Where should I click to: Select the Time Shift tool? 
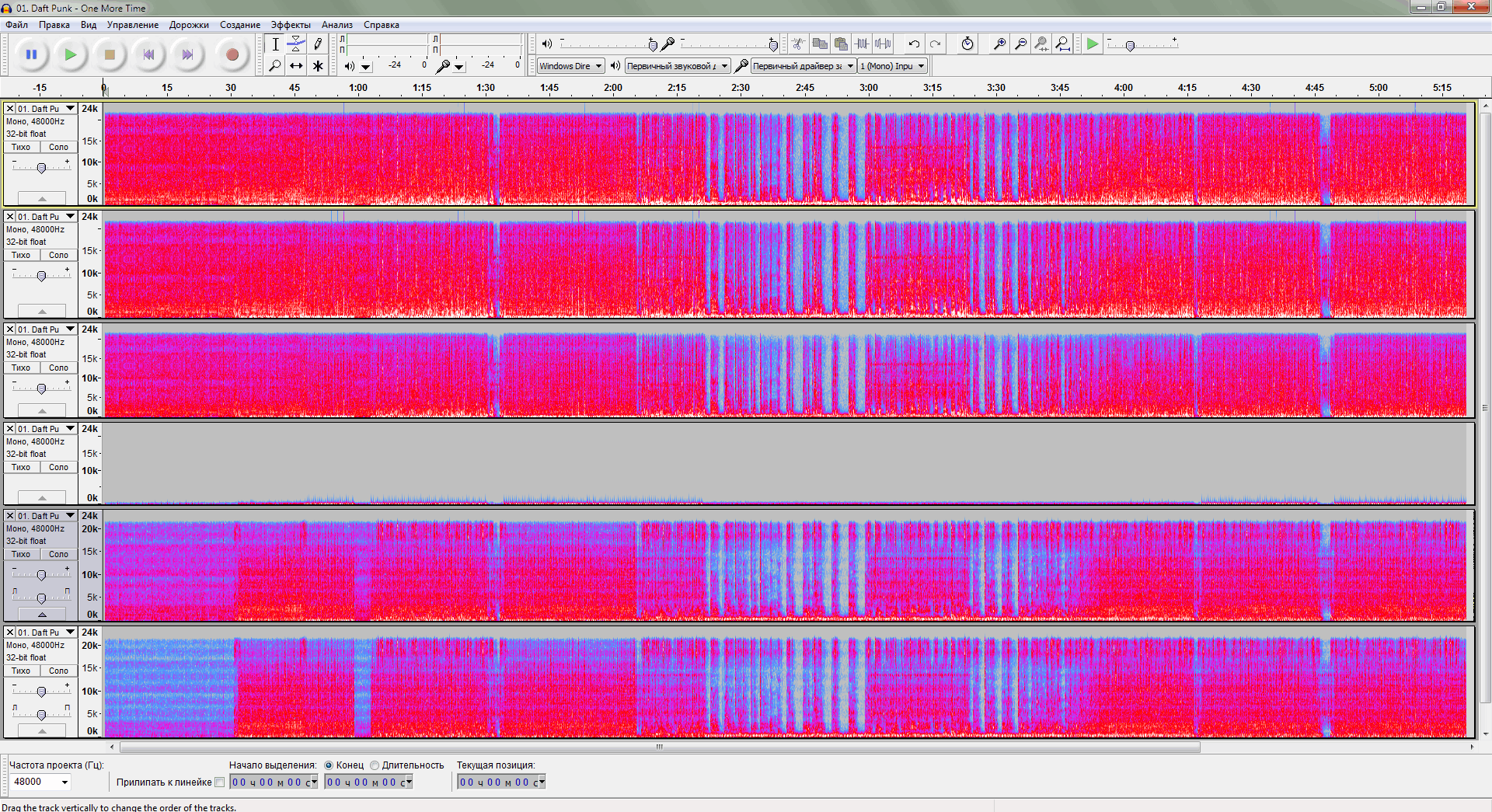pyautogui.click(x=296, y=66)
